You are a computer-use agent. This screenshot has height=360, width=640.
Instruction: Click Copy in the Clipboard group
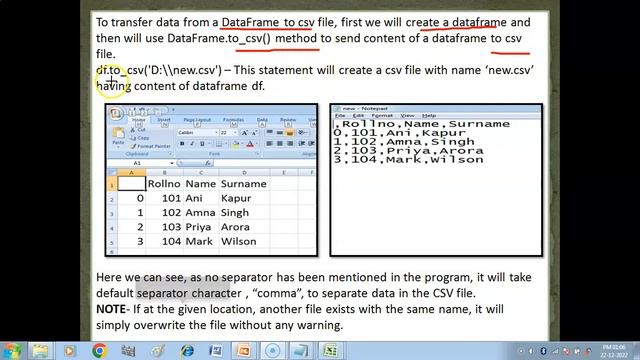tap(140, 138)
